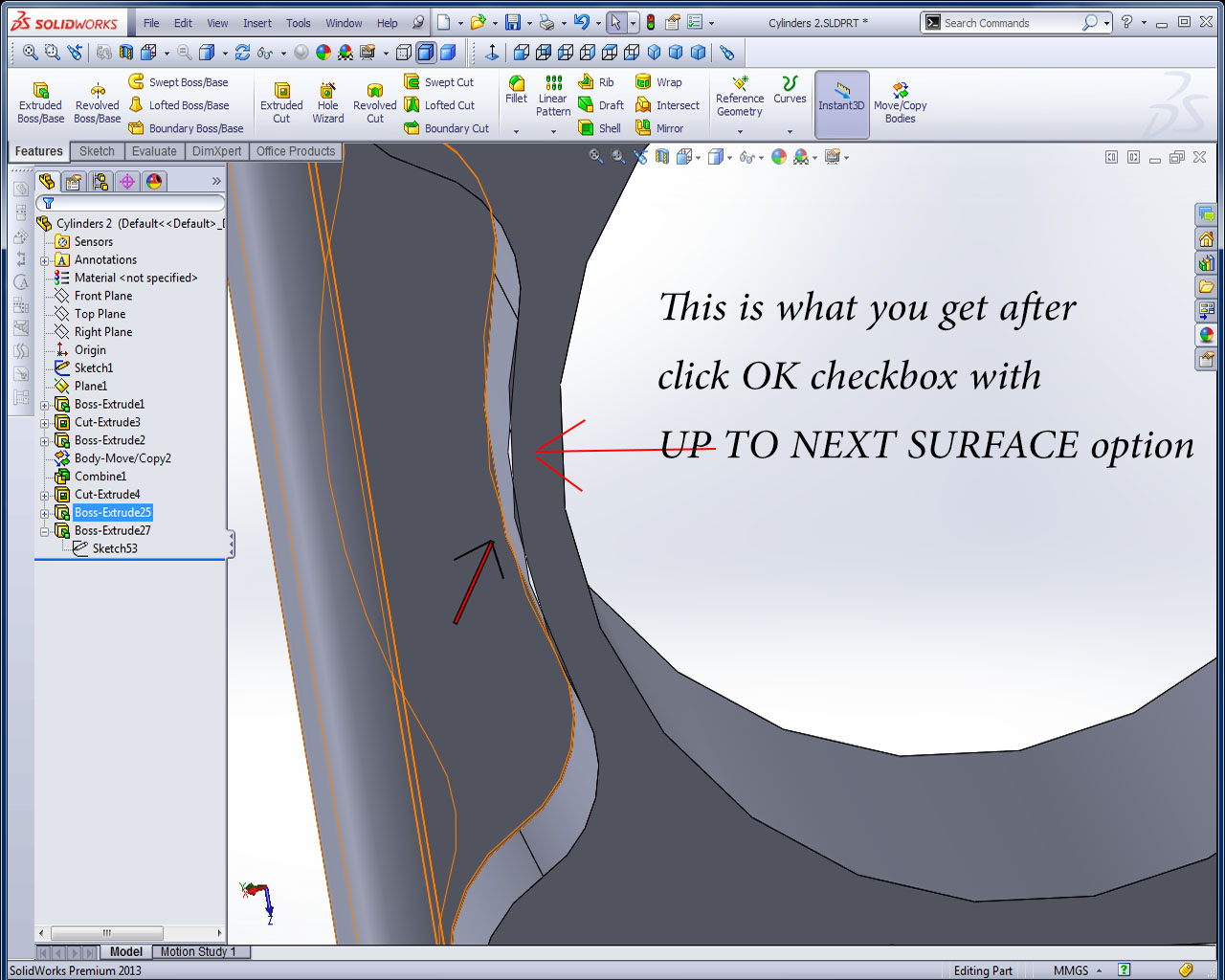Image resolution: width=1225 pixels, height=980 pixels.
Task: Click the Fillet tool
Action: [x=516, y=90]
